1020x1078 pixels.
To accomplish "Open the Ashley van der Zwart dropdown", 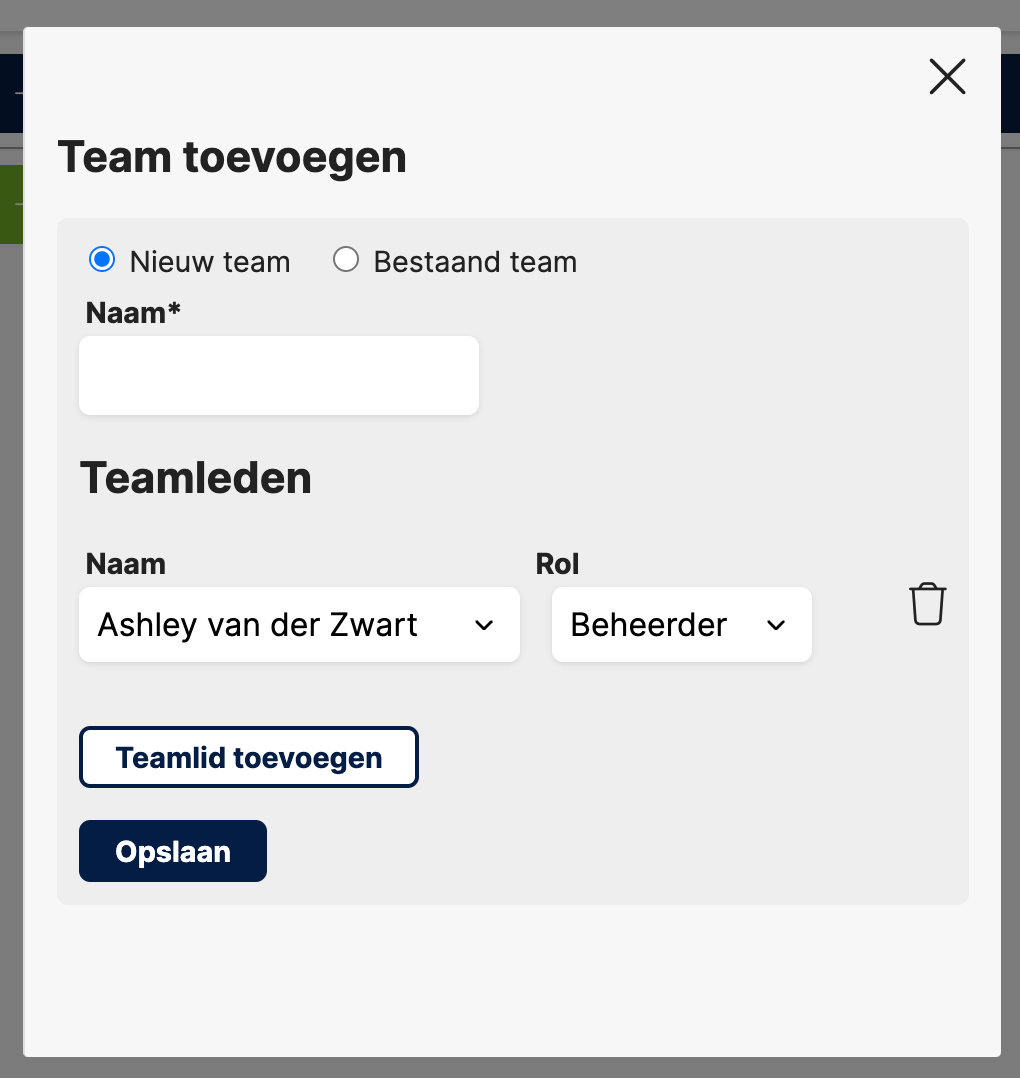I will click(299, 624).
